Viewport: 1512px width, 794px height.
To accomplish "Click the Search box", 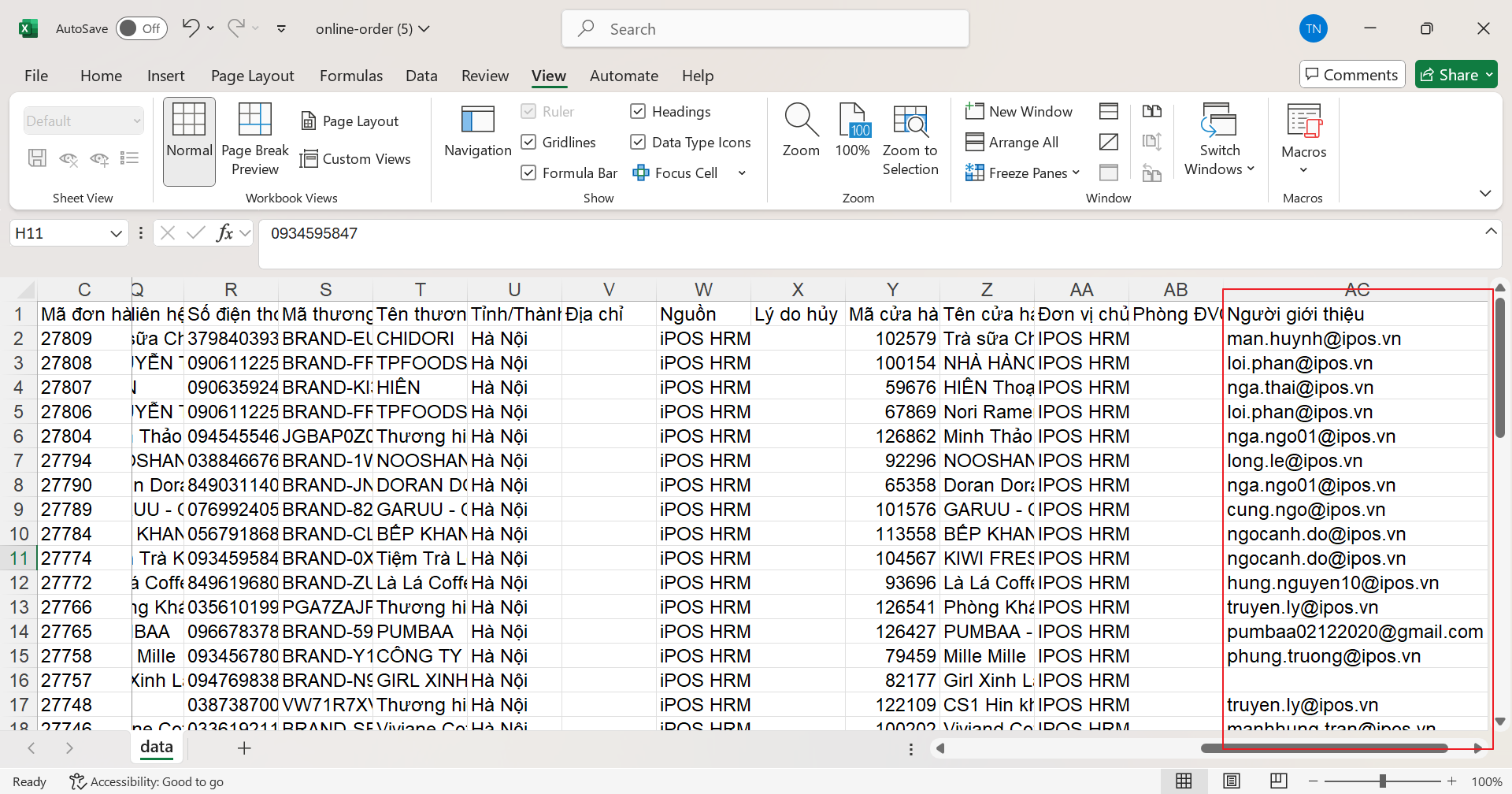I will coord(765,29).
